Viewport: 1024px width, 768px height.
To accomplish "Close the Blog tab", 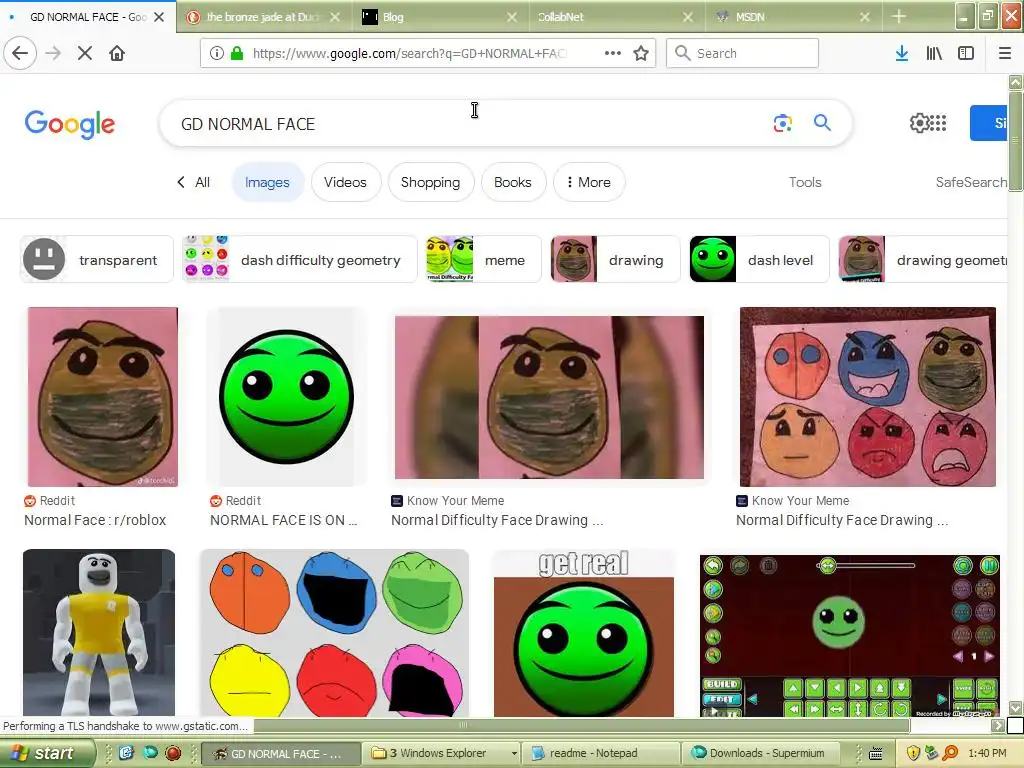I will point(512,17).
